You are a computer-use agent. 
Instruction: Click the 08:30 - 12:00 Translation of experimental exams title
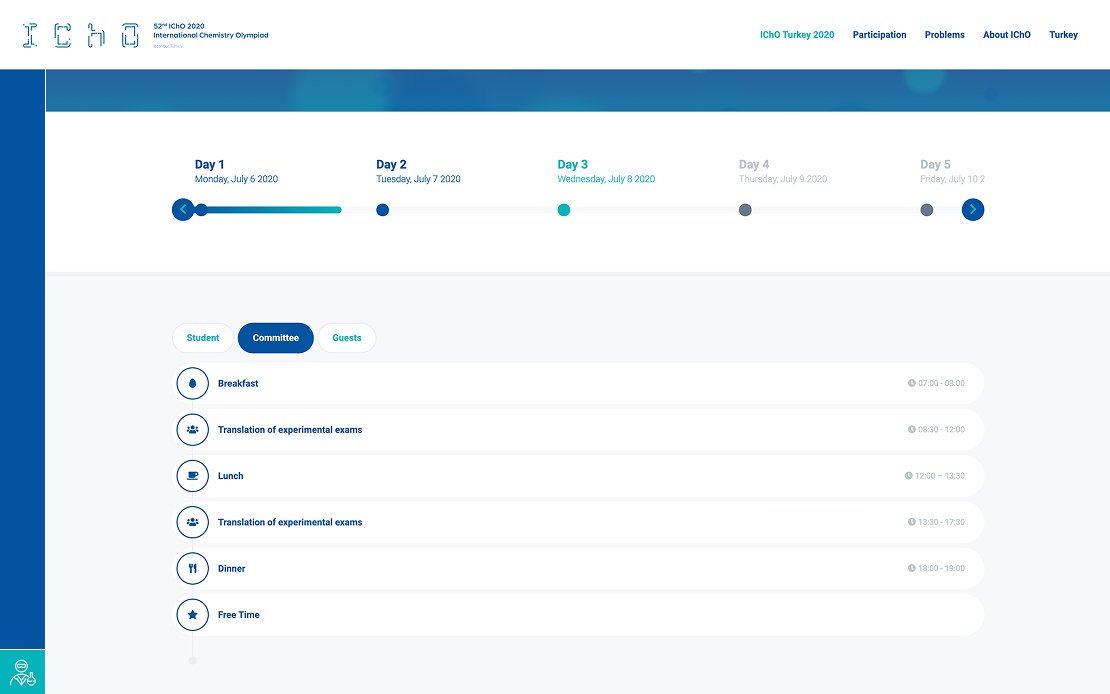pyautogui.click(x=290, y=430)
